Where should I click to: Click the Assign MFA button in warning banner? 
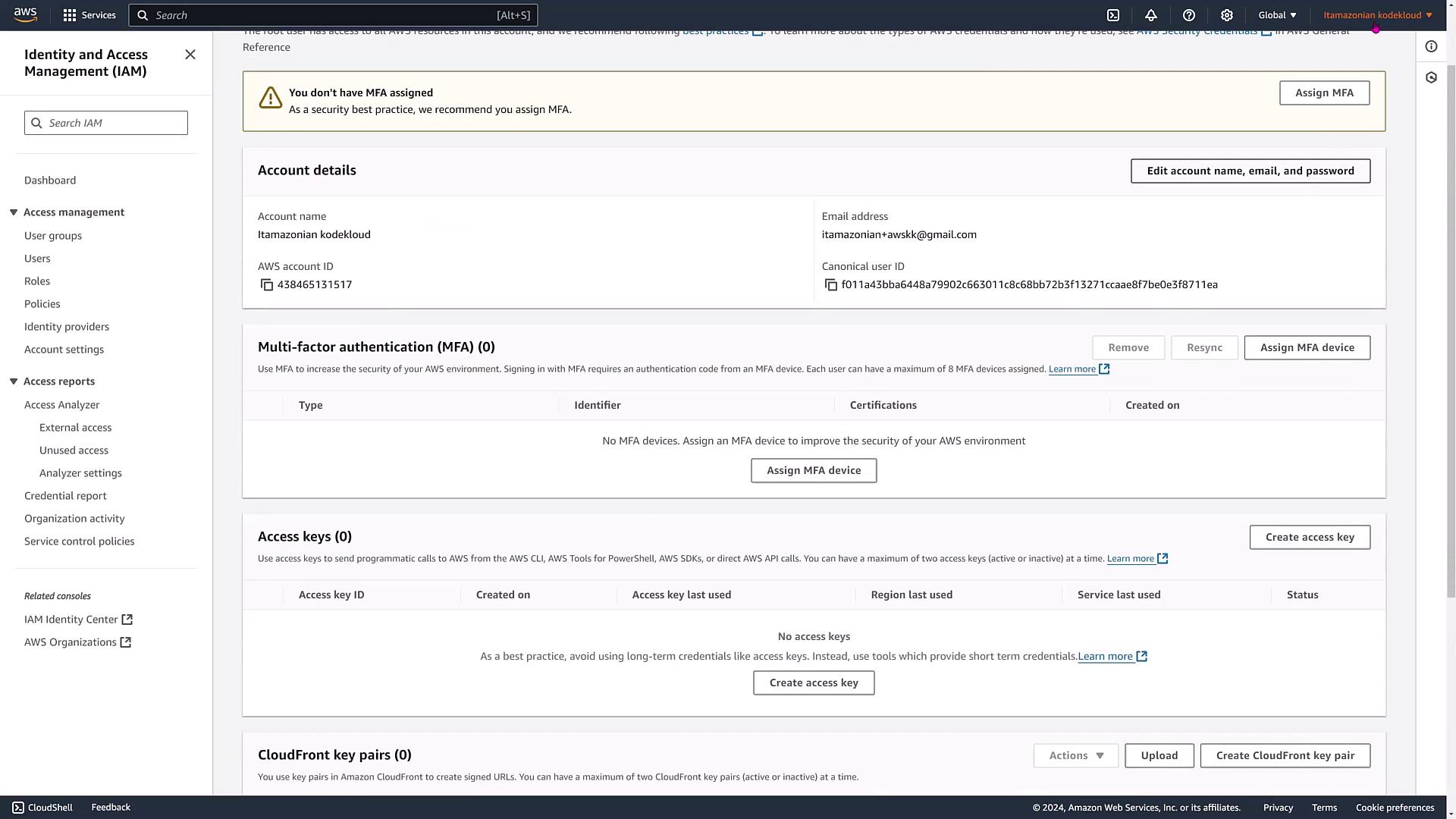point(1324,93)
